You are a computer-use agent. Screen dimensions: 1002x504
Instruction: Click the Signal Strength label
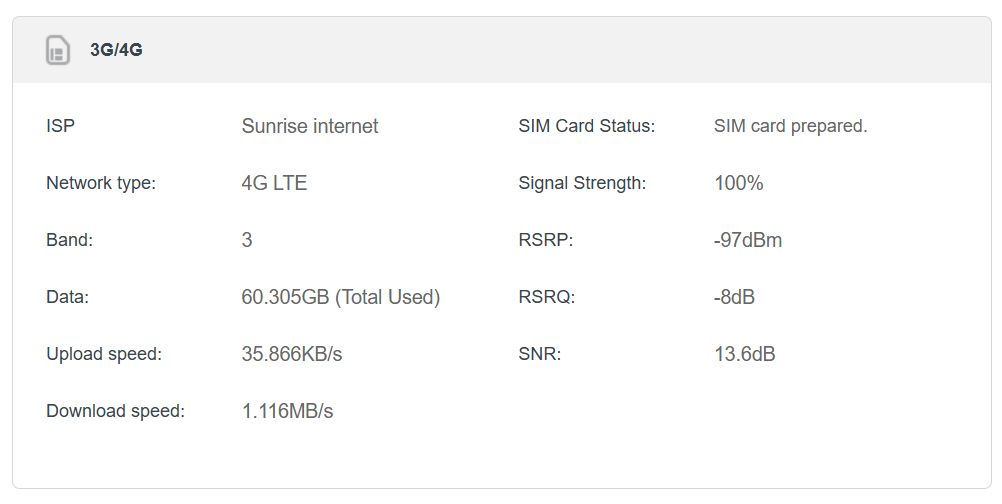click(x=582, y=183)
